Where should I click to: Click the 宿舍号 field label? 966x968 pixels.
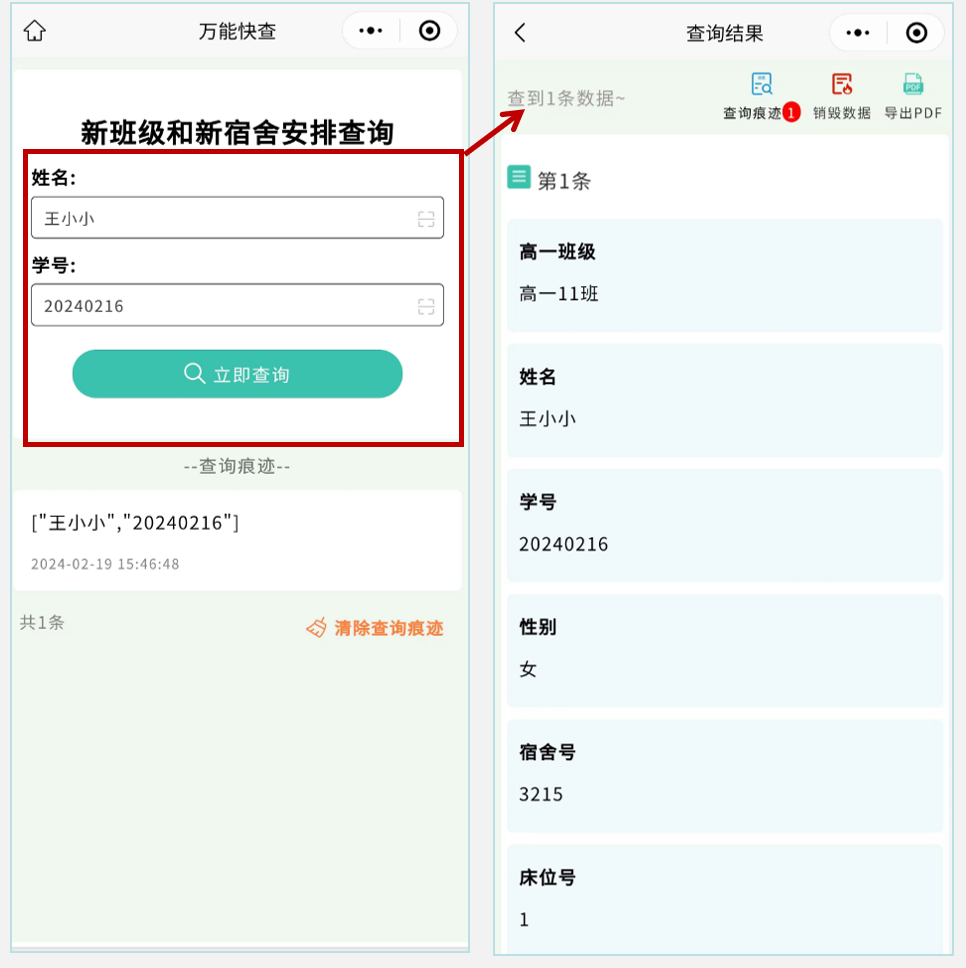[x=547, y=752]
